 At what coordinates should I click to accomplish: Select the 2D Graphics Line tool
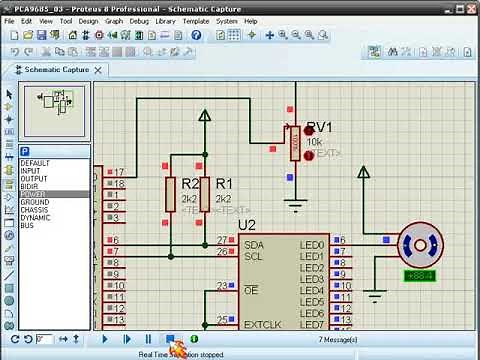[x=9, y=275]
